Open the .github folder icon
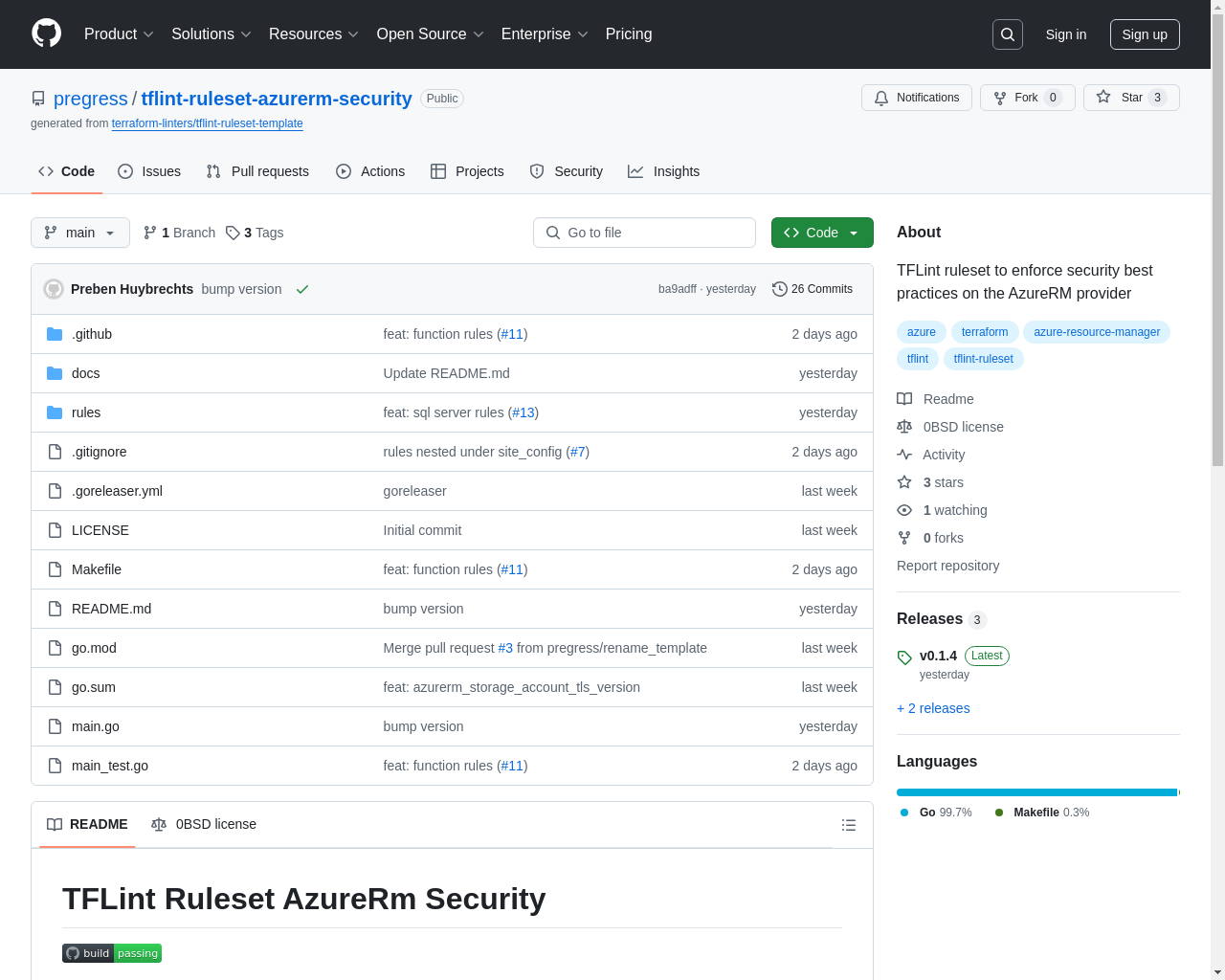 [55, 334]
